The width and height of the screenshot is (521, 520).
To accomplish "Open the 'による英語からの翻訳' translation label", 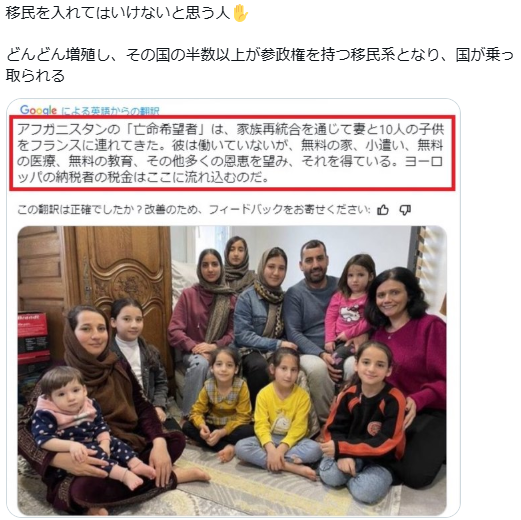I will (110, 111).
